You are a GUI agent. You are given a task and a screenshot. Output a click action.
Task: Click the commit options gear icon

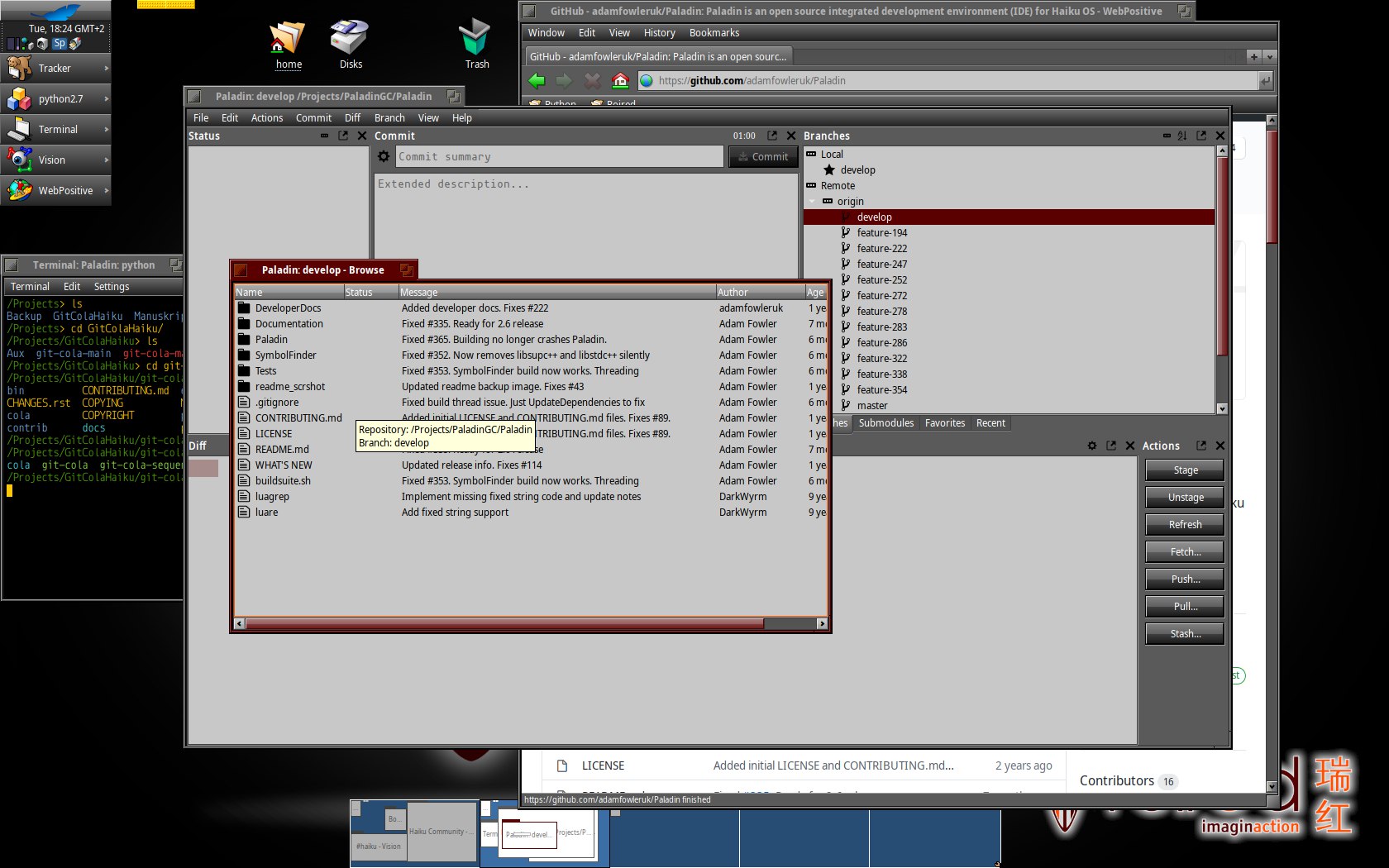pos(384,156)
